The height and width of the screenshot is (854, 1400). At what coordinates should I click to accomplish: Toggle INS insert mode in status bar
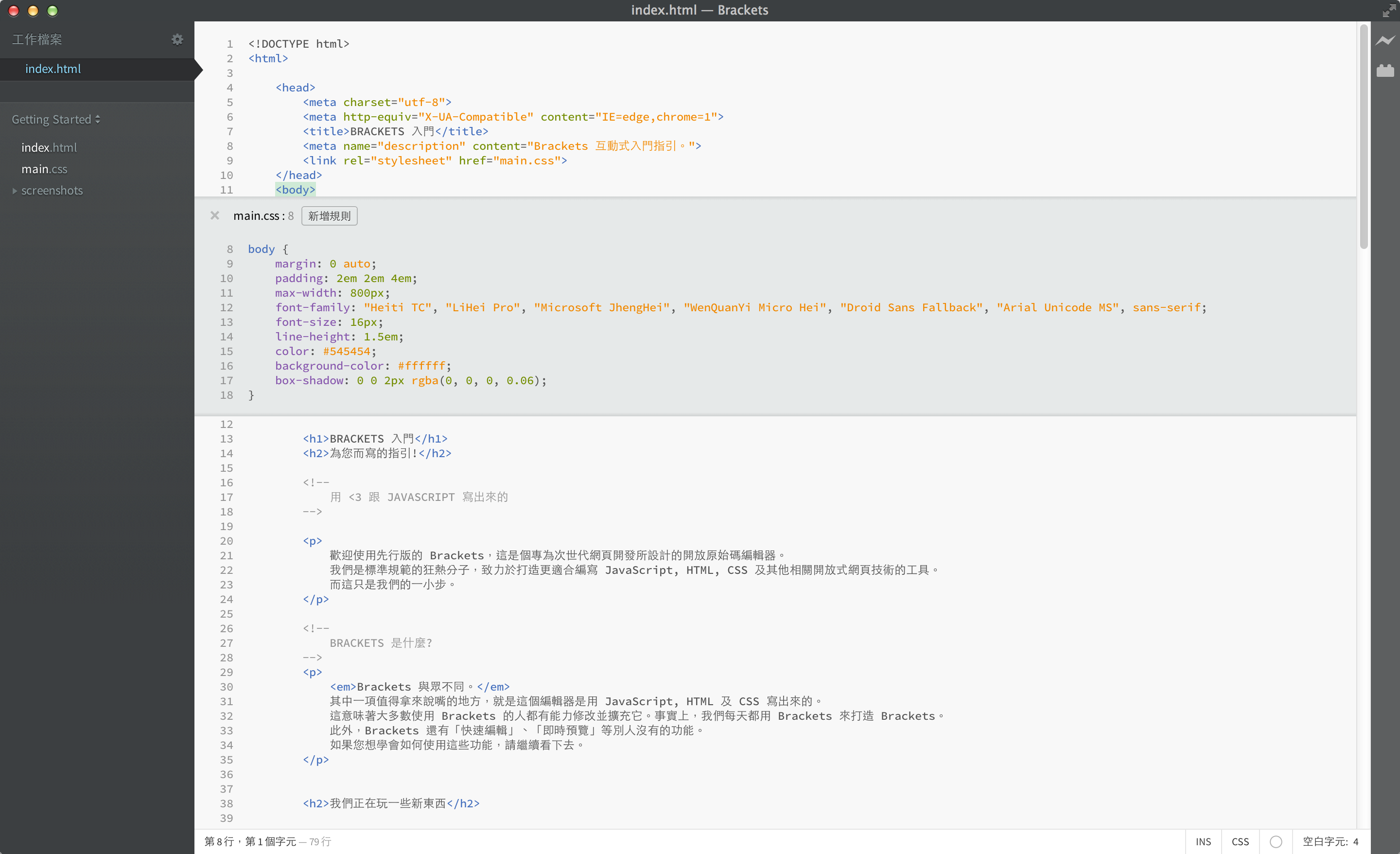1203,841
